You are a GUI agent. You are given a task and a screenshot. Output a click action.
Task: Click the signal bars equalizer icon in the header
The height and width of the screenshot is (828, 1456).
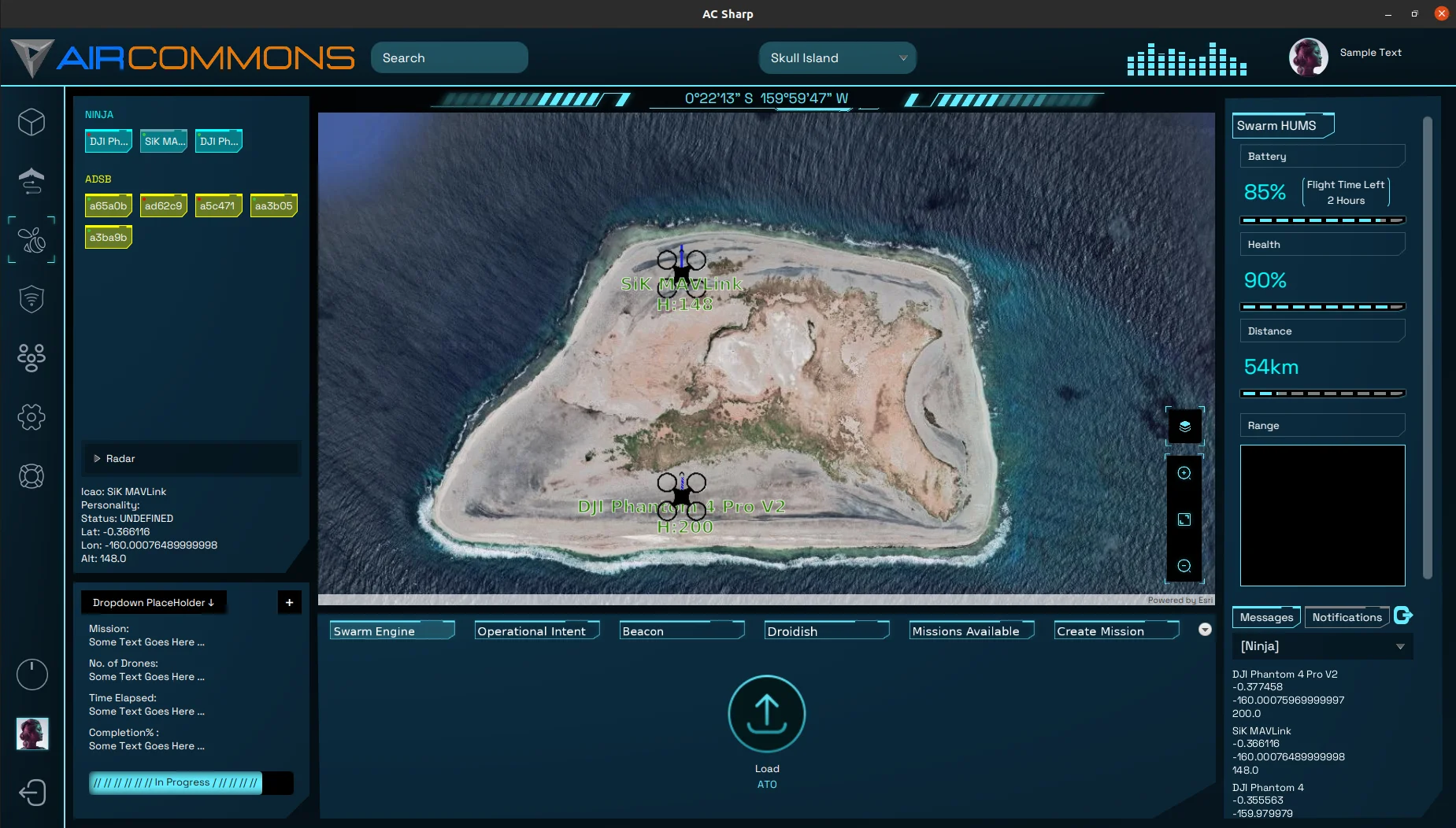pos(1187,59)
